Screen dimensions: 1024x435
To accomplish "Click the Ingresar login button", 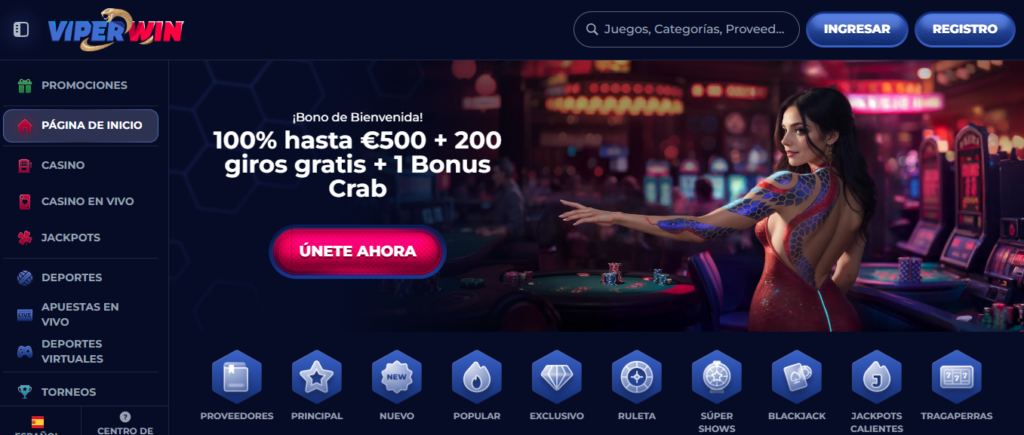I will pos(857,29).
